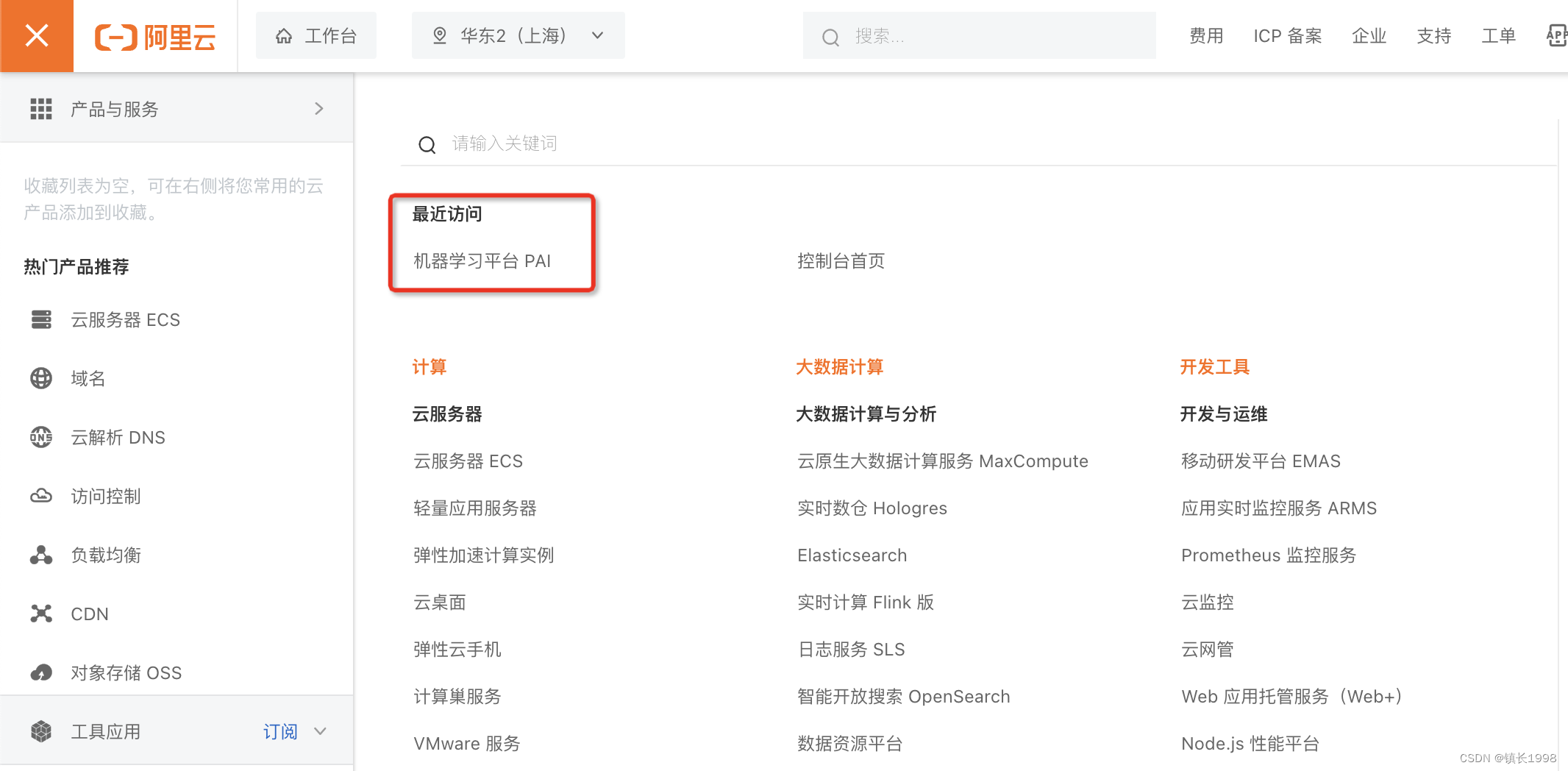Open 控制台首页 link
Screen dimensions: 1568x771
click(x=841, y=261)
